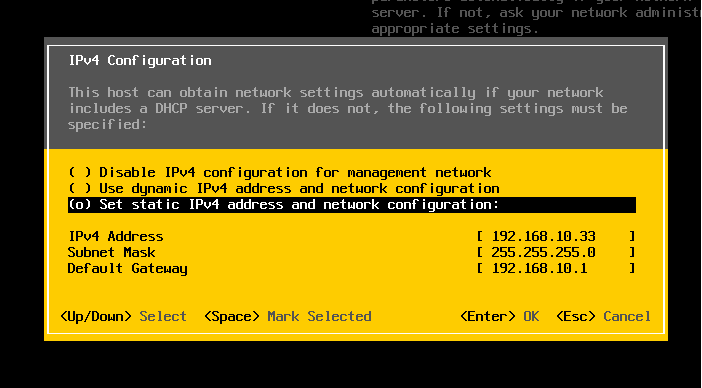Click the Subnet Mask label
The height and width of the screenshot is (388, 702).
coord(111,252)
